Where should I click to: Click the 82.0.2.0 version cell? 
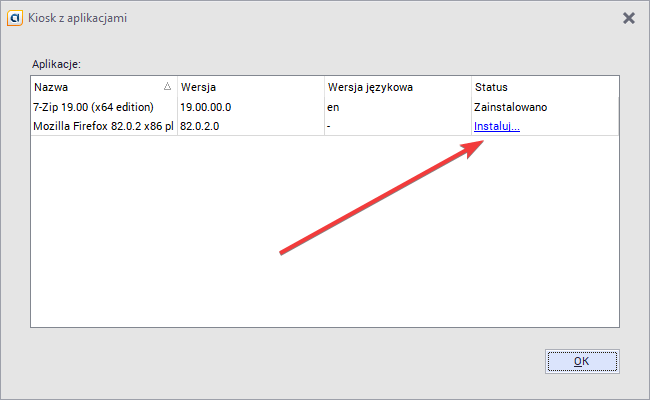pyautogui.click(x=200, y=127)
